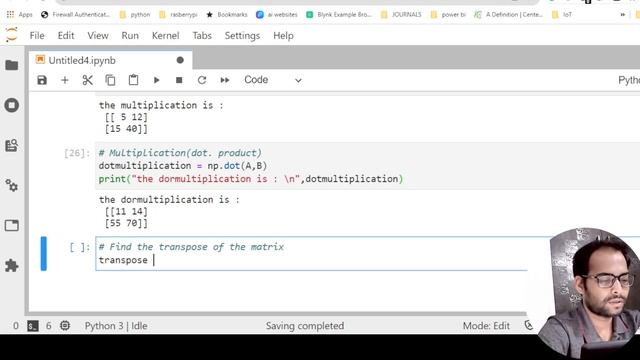Open the JOURNALS bookmarks folder
This screenshot has width=640, height=360.
[401, 14]
